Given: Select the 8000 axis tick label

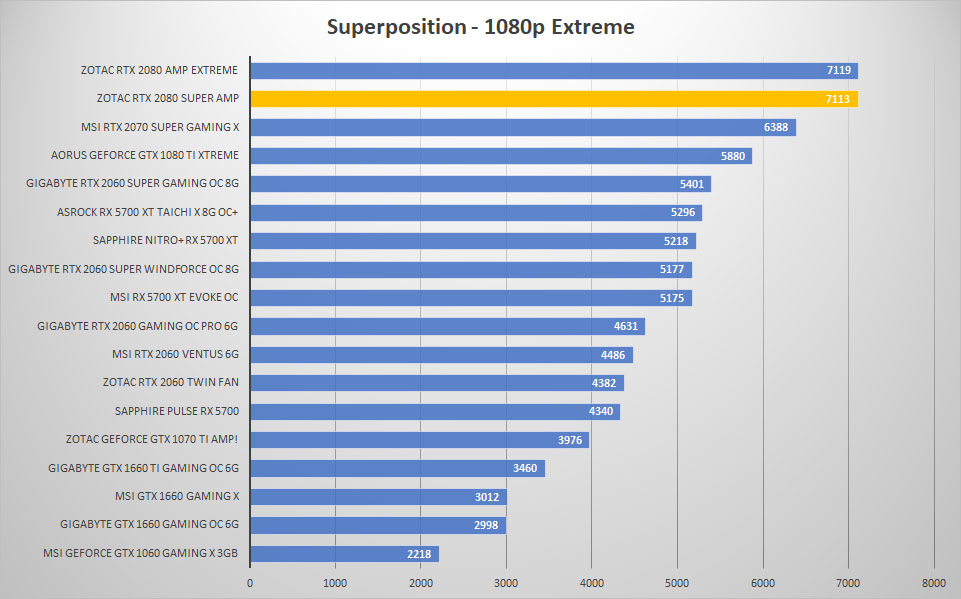Looking at the screenshot, I should [x=934, y=583].
